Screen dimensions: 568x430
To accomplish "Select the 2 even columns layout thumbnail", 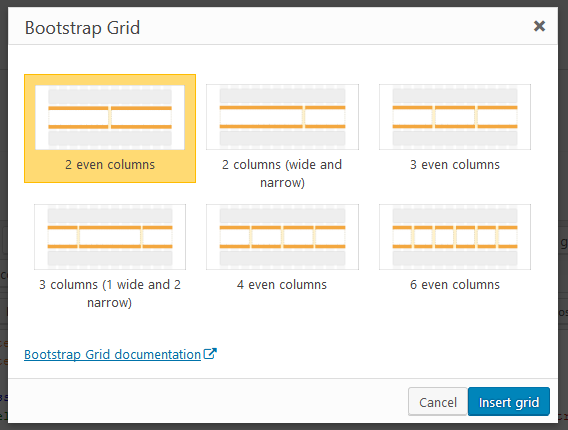I will click(x=110, y=117).
